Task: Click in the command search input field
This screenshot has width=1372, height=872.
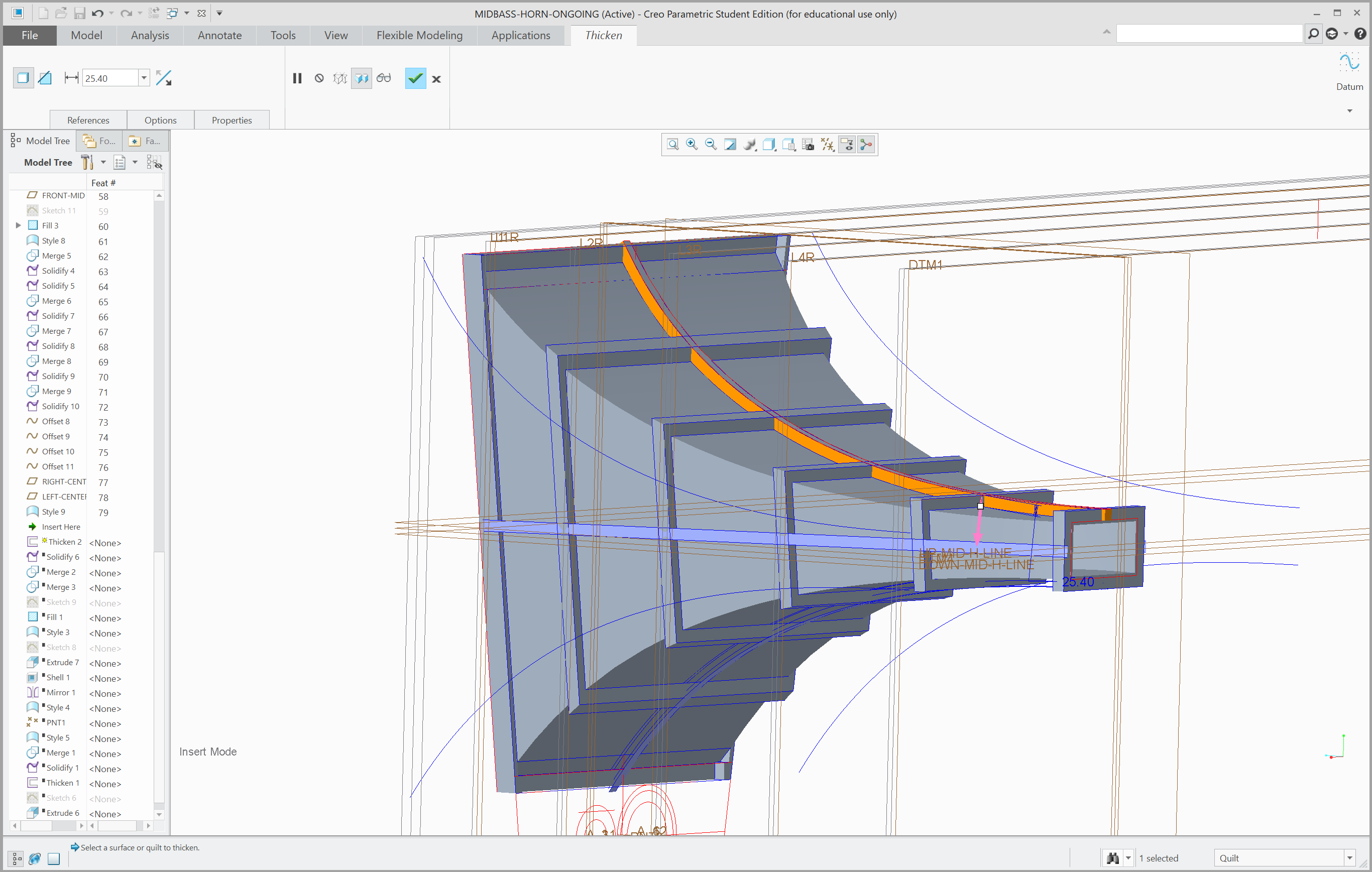Action: coord(1208,34)
